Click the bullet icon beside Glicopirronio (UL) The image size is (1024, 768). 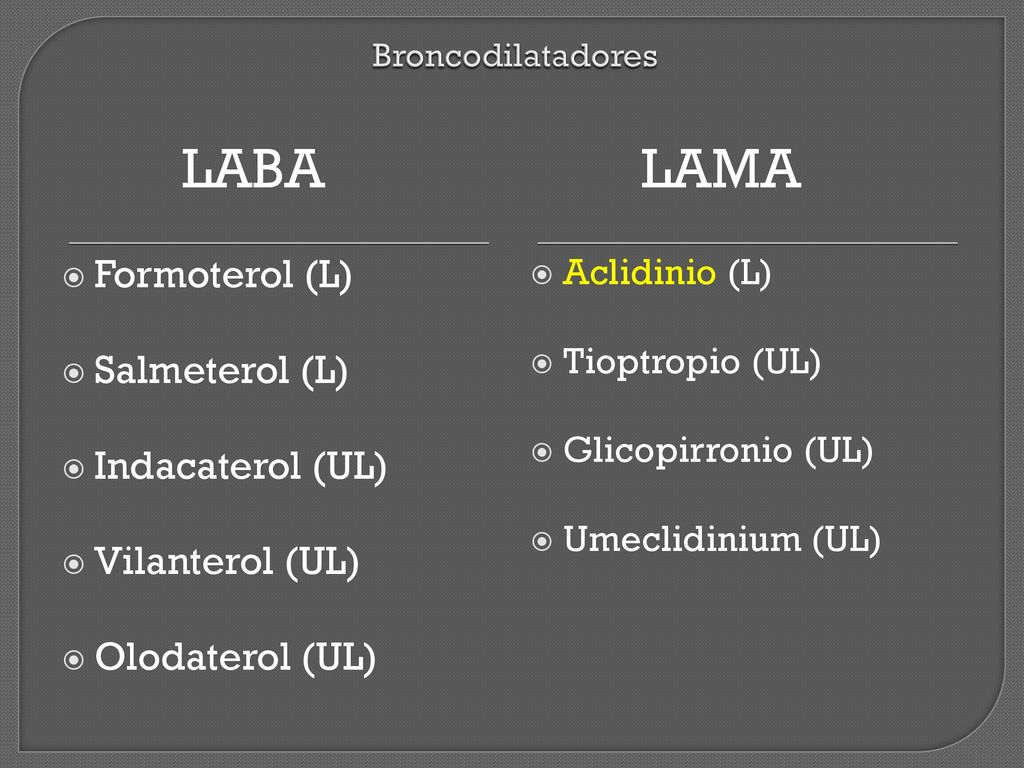(542, 452)
